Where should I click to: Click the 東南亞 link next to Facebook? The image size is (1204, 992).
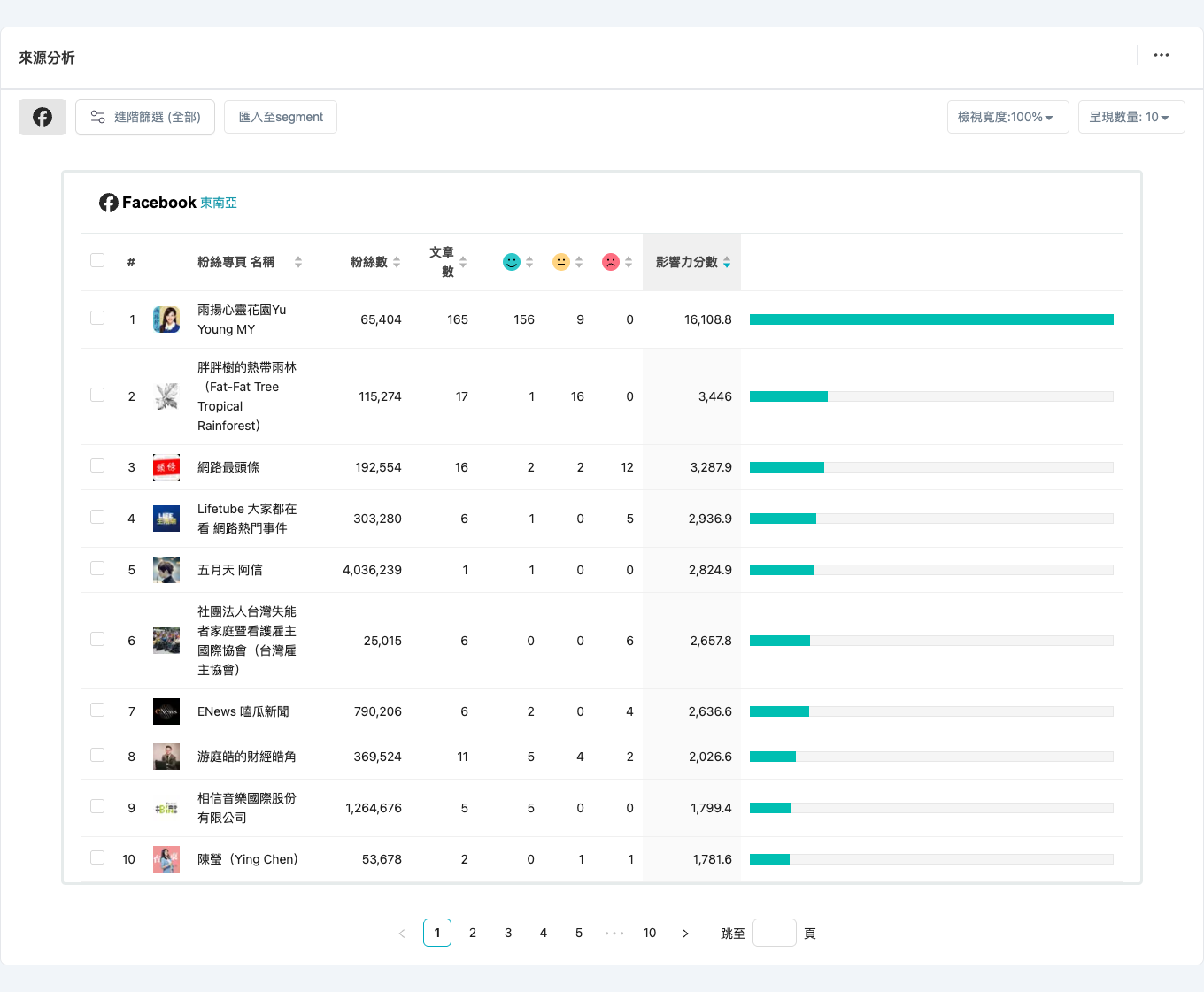tap(219, 203)
